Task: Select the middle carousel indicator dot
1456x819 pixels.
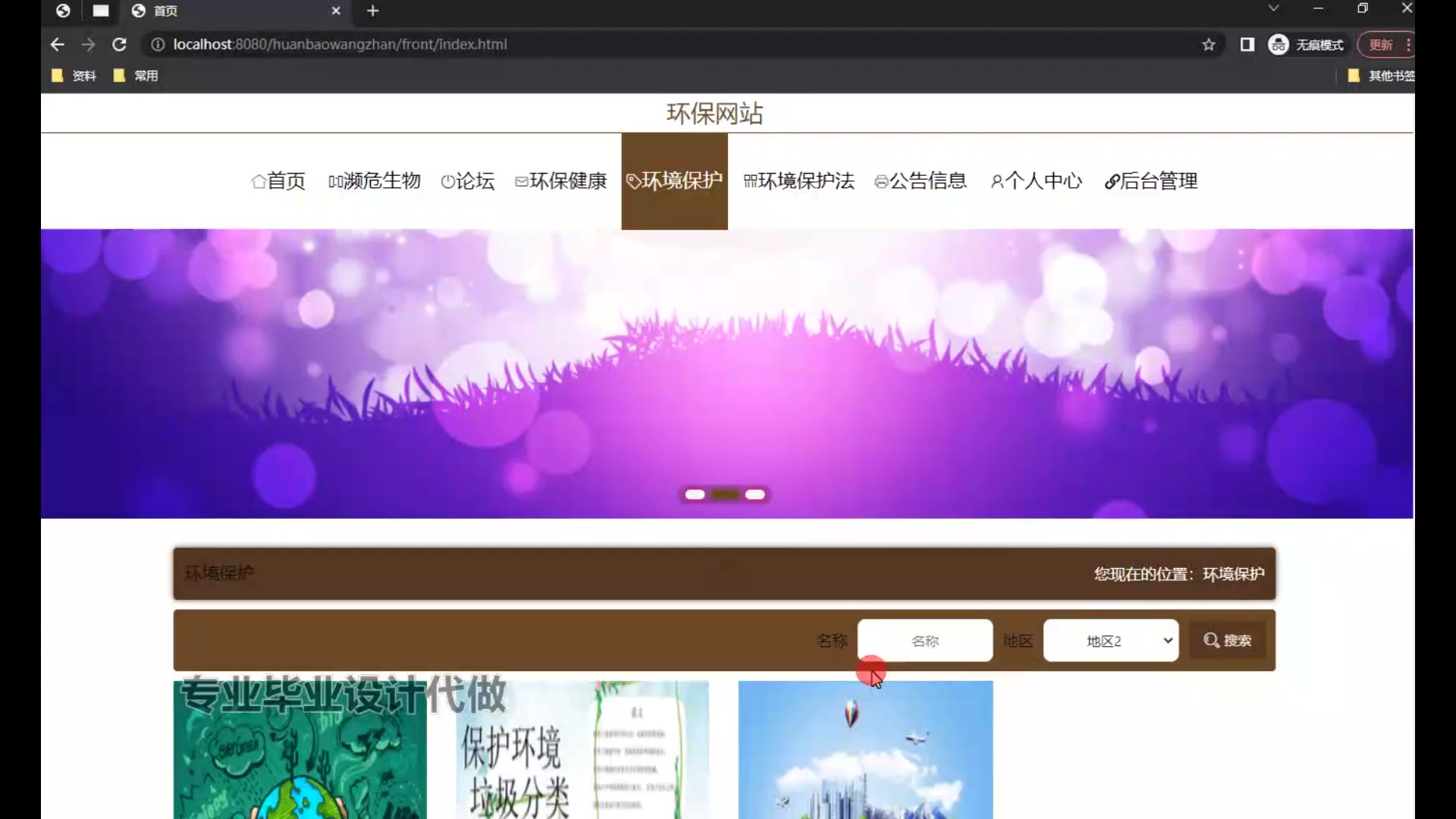Action: [725, 494]
